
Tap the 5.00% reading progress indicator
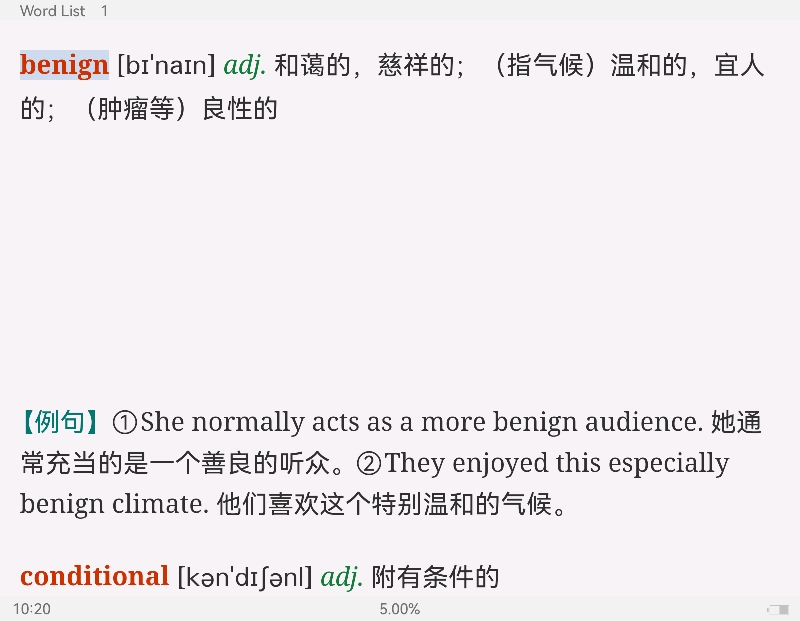coord(399,609)
